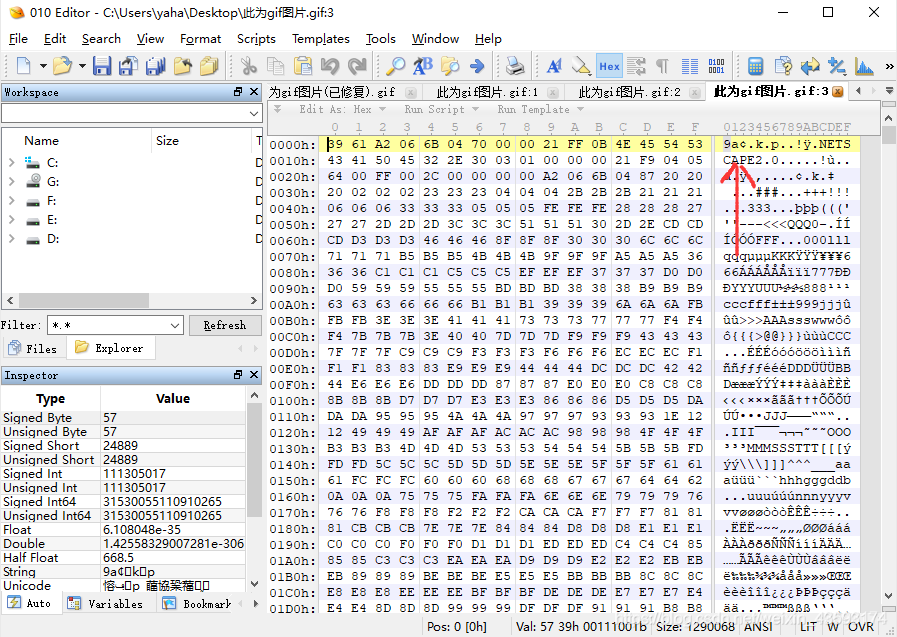Image resolution: width=897 pixels, height=637 pixels.
Task: Toggle Hex edit mode button
Action: 609,66
